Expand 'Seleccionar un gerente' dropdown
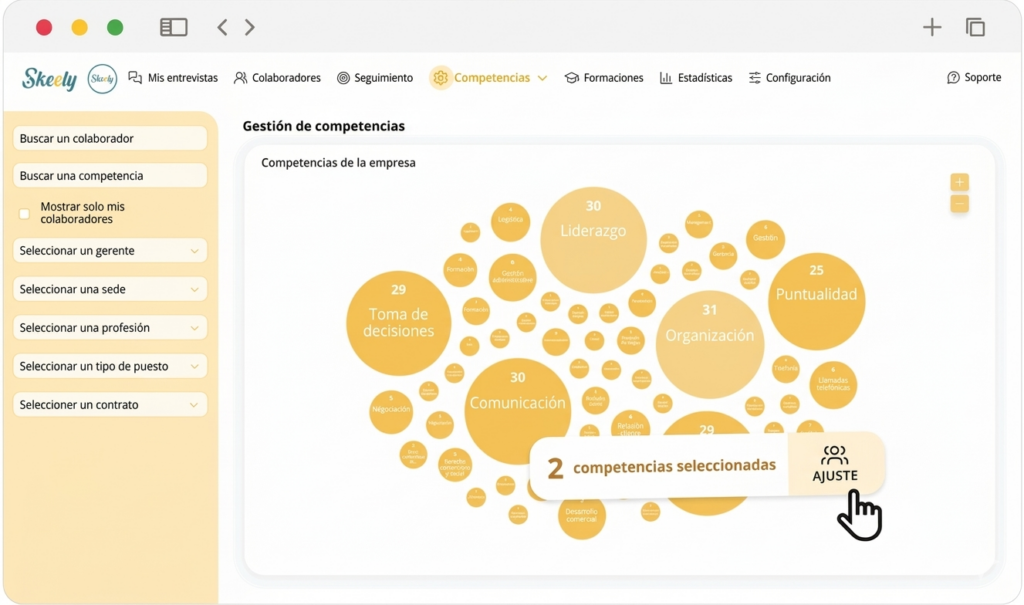The image size is (1024, 605). tap(110, 251)
